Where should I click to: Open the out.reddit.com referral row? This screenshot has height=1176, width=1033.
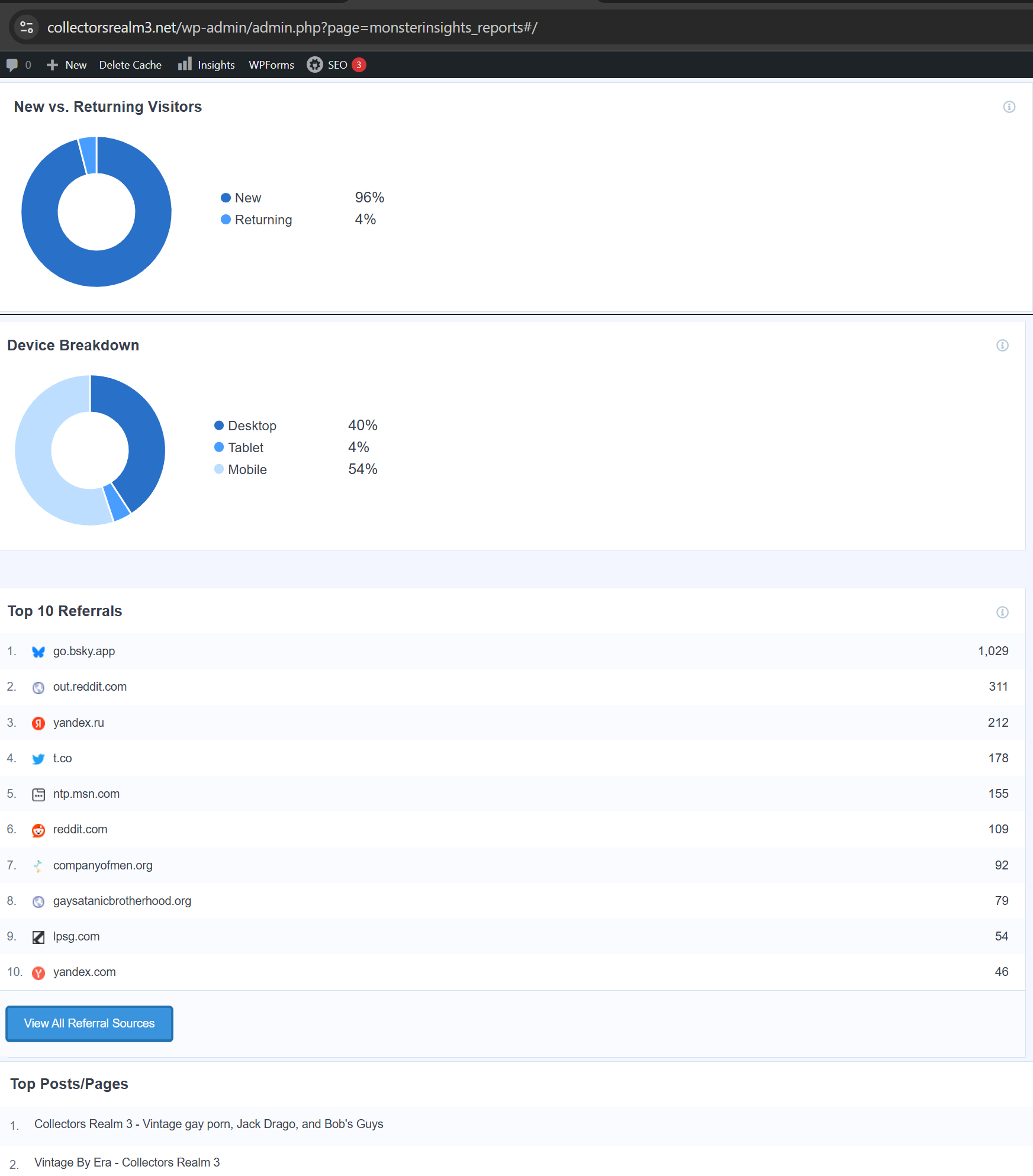[513, 687]
